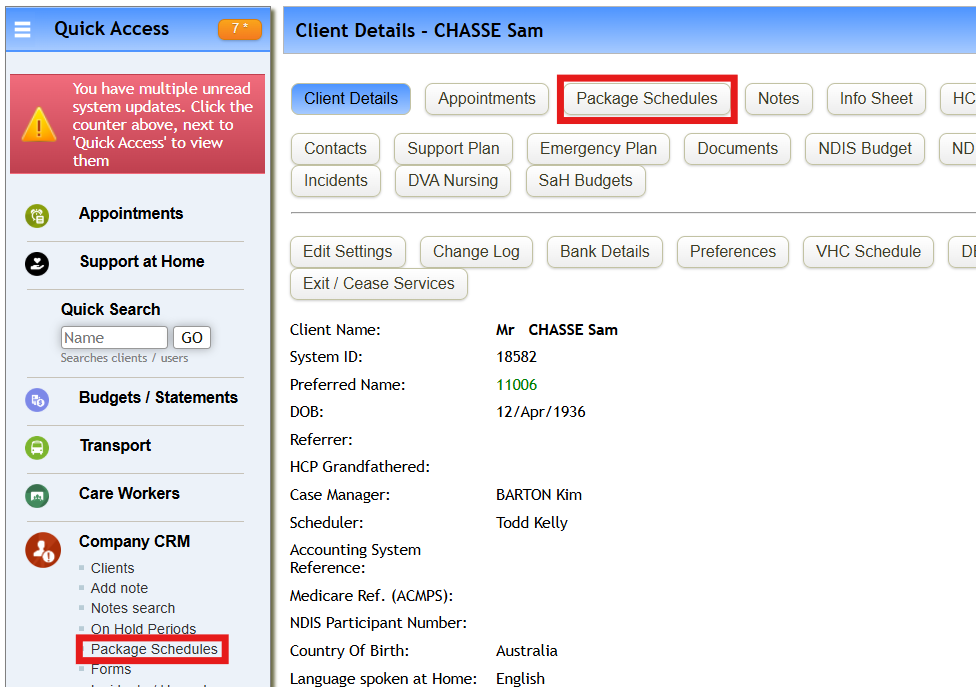Switch to the Emergency Plan tab
This screenshot has height=687, width=976.
pos(598,149)
